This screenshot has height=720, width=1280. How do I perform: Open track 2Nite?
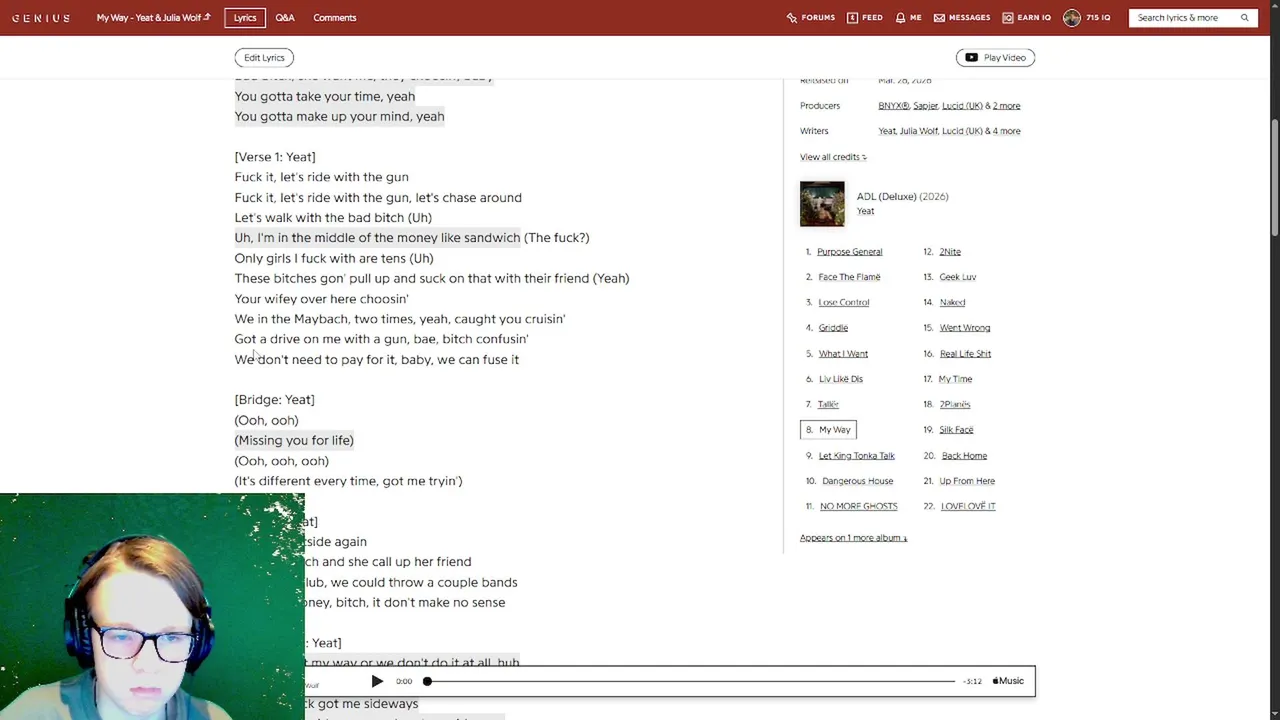point(950,252)
